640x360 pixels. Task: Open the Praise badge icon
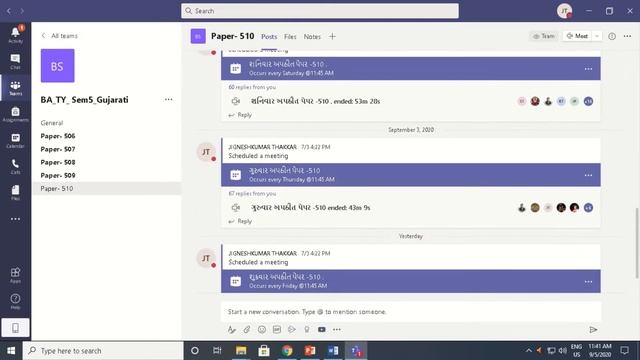click(307, 329)
